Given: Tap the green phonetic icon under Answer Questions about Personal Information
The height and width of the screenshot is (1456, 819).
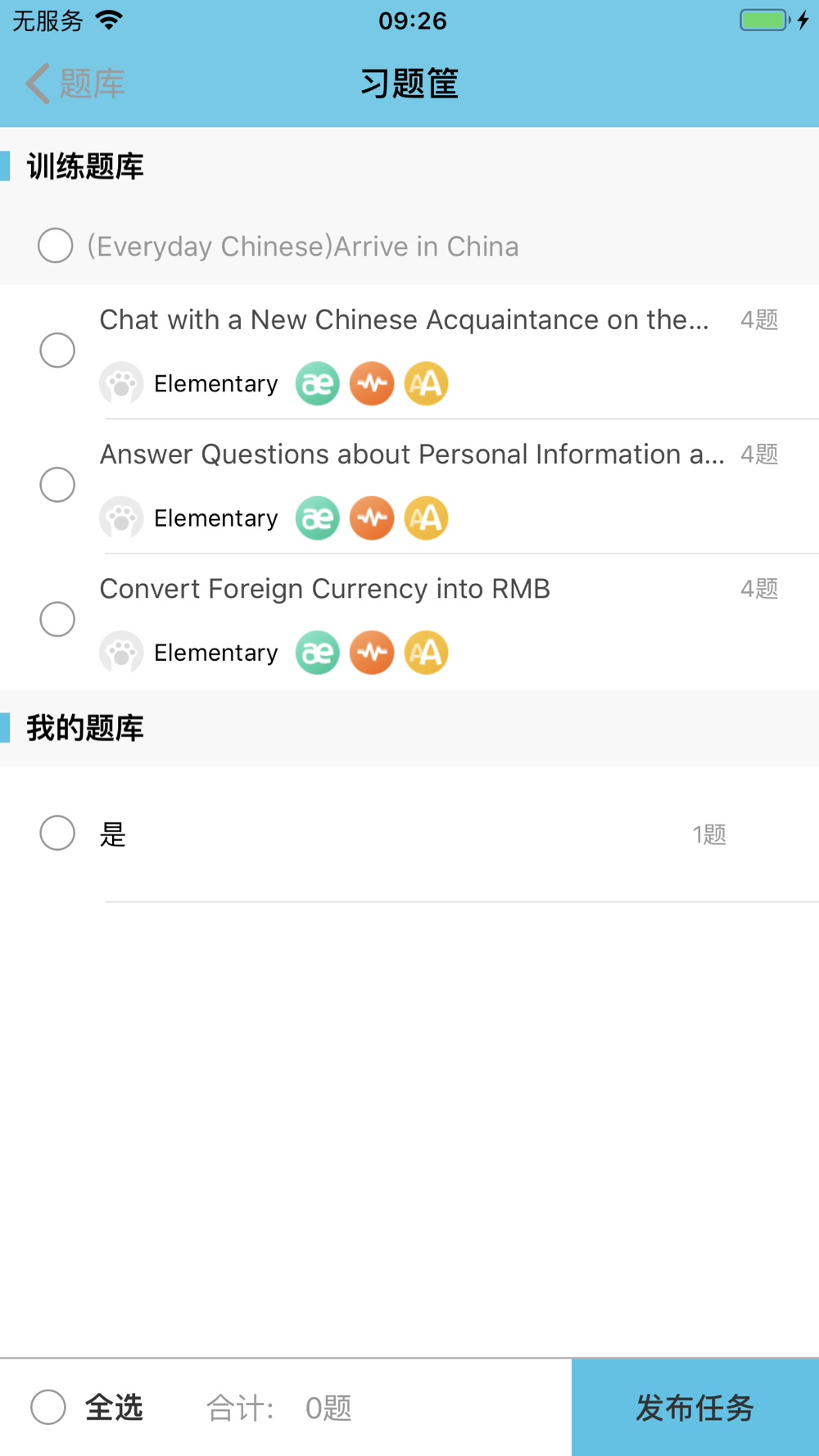Looking at the screenshot, I should point(317,518).
